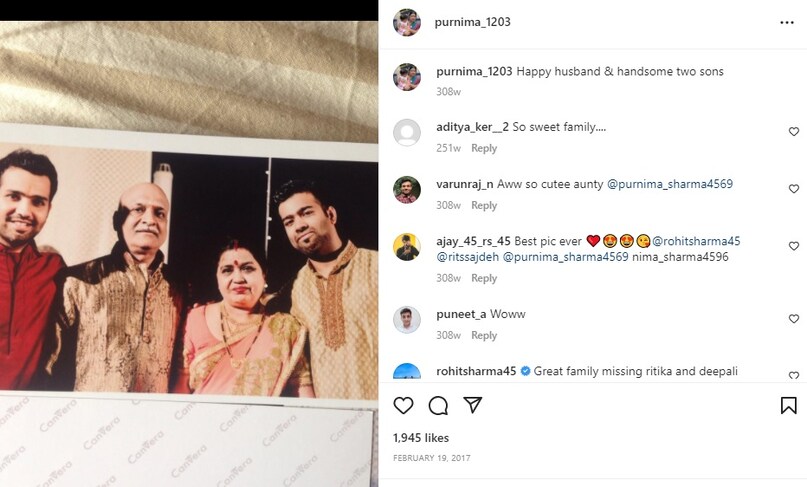Like puneet_a's Woww comment
807x487 pixels.
[794, 319]
